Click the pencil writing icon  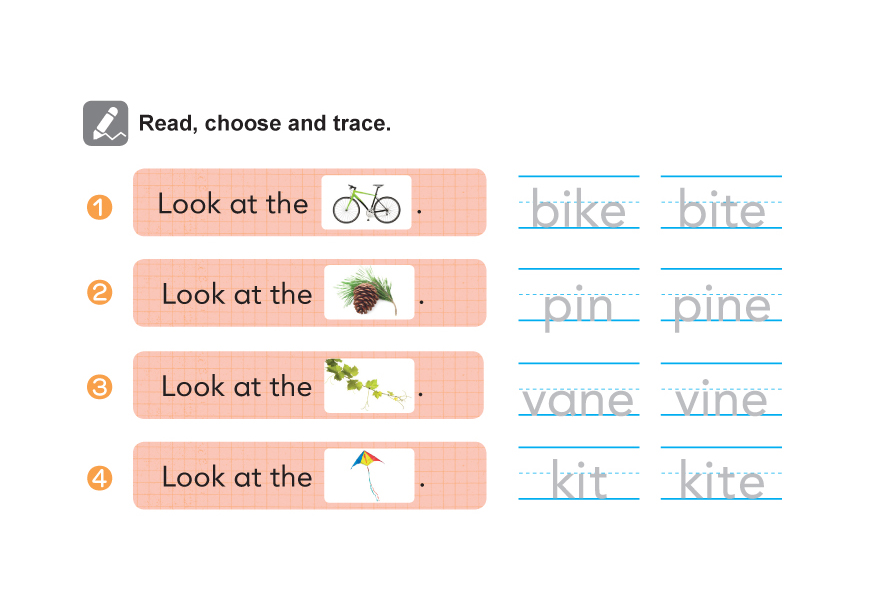[105, 123]
